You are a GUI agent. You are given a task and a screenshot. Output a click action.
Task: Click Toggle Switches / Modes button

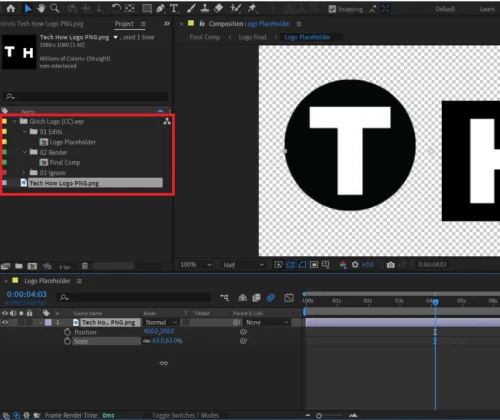click(x=185, y=415)
